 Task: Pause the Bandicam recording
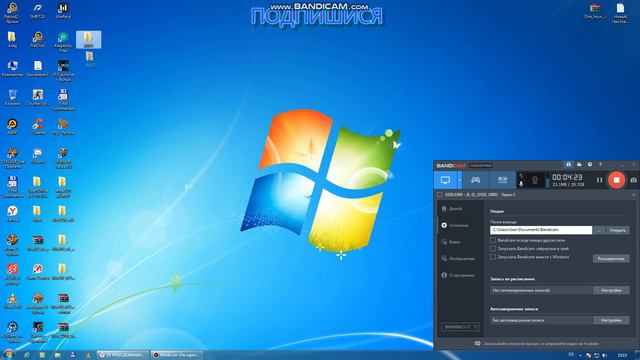(x=599, y=180)
